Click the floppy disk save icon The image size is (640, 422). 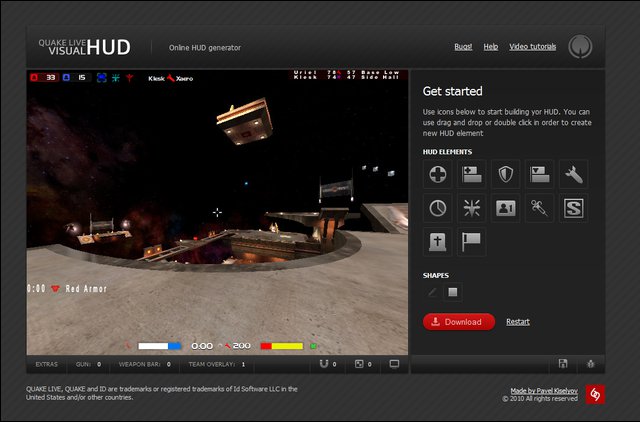[563, 364]
